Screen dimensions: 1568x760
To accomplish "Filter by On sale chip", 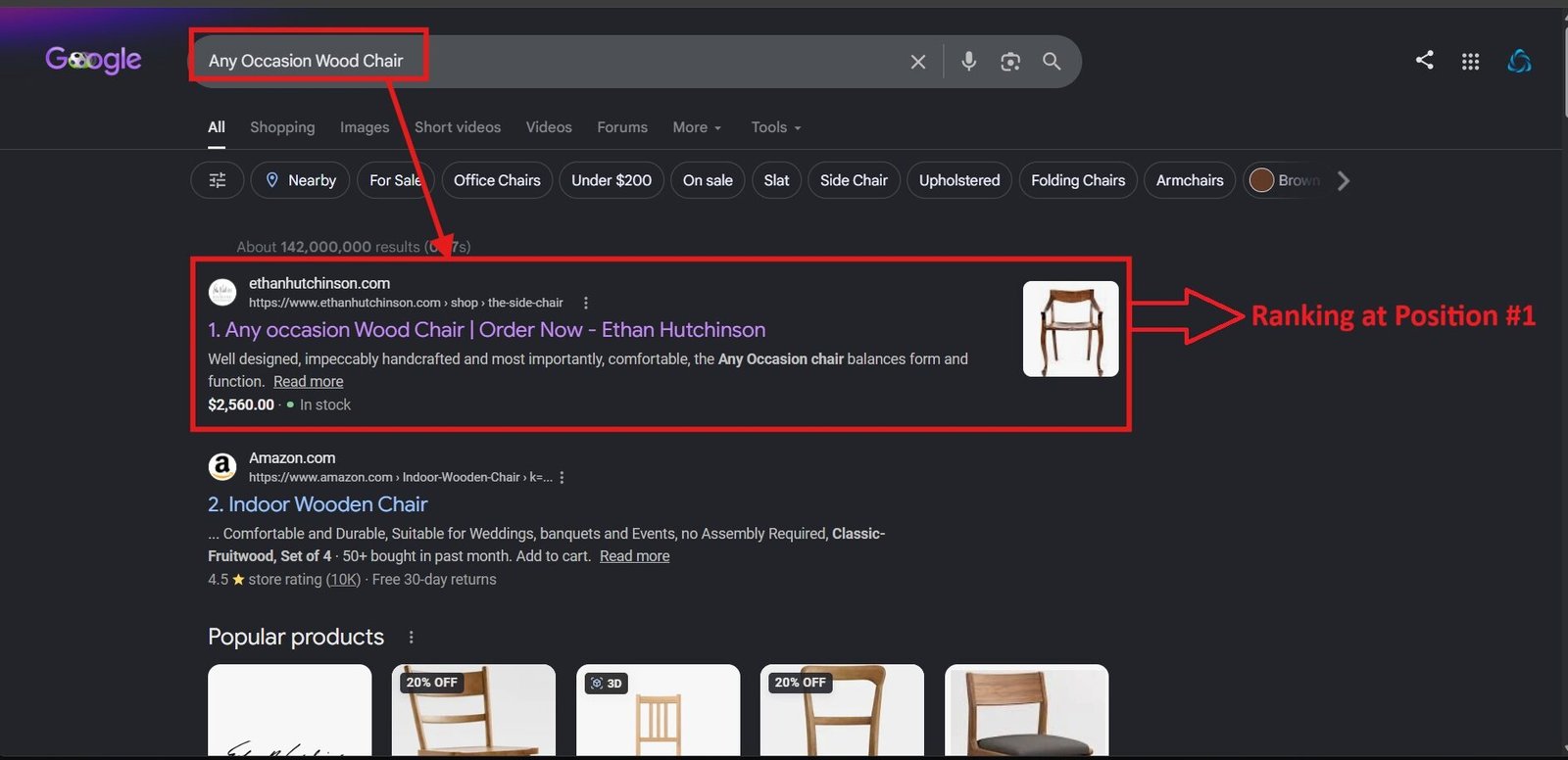I will click(708, 180).
